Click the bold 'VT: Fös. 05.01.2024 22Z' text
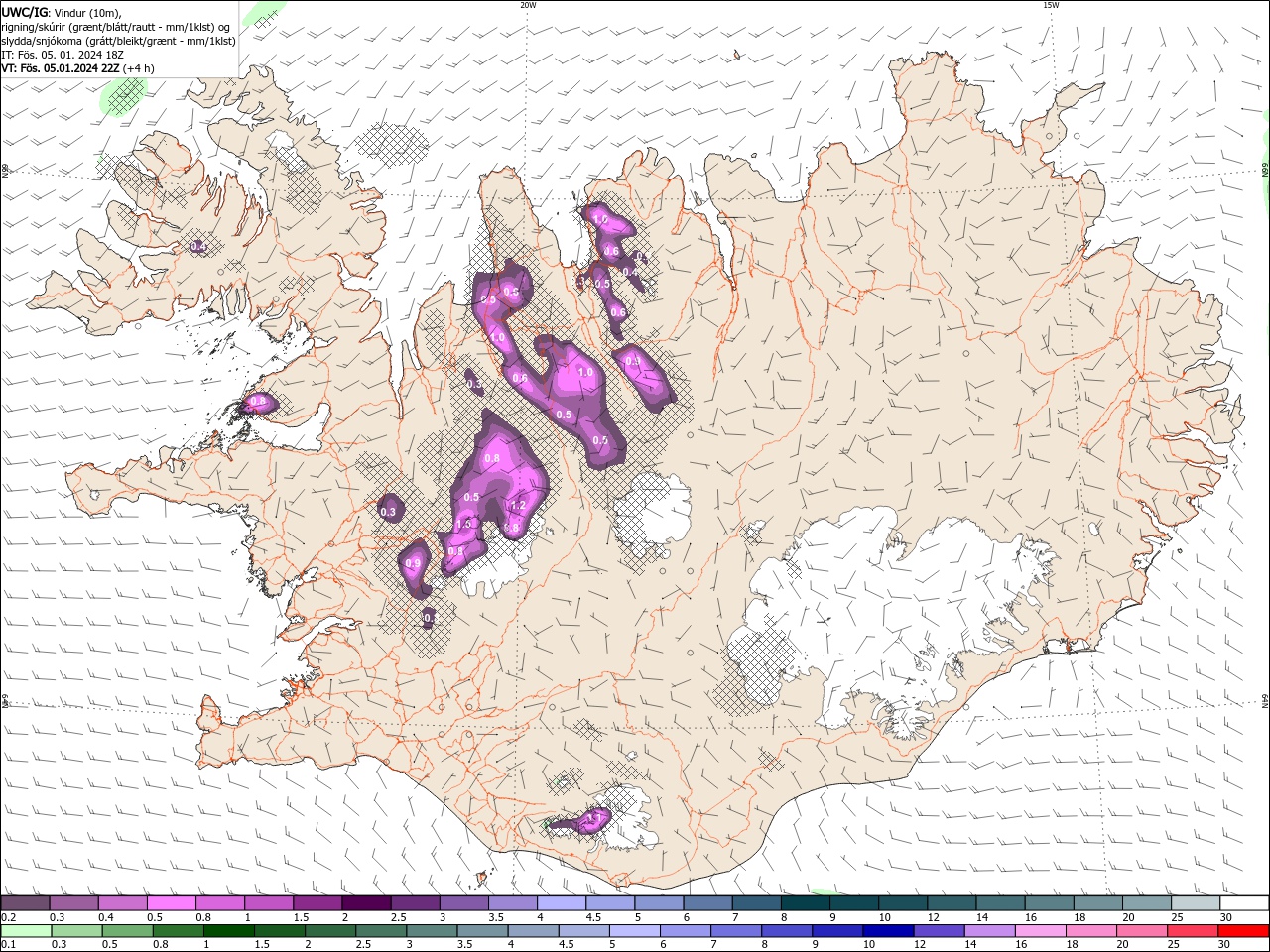Viewport: 1270px width, 952px height. point(61,68)
